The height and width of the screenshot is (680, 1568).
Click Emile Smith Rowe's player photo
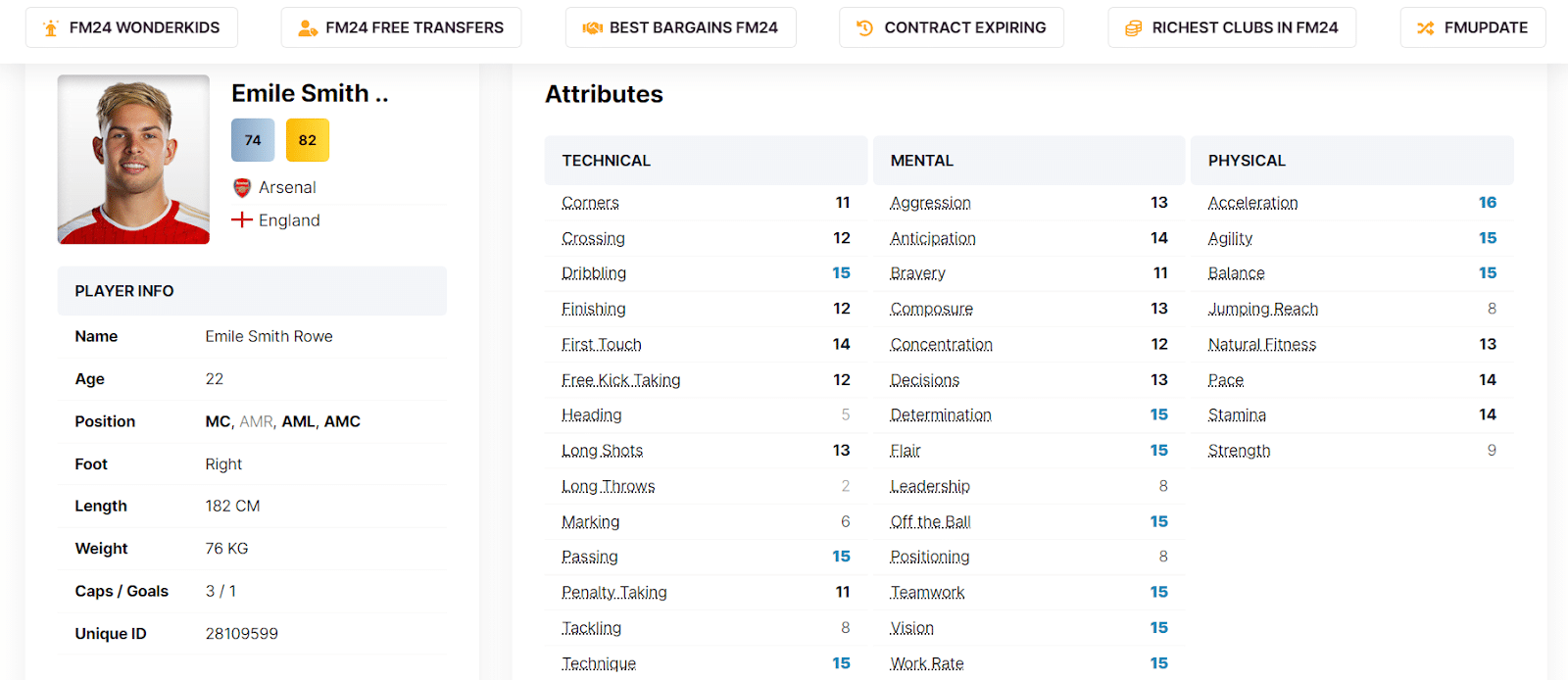(133, 159)
